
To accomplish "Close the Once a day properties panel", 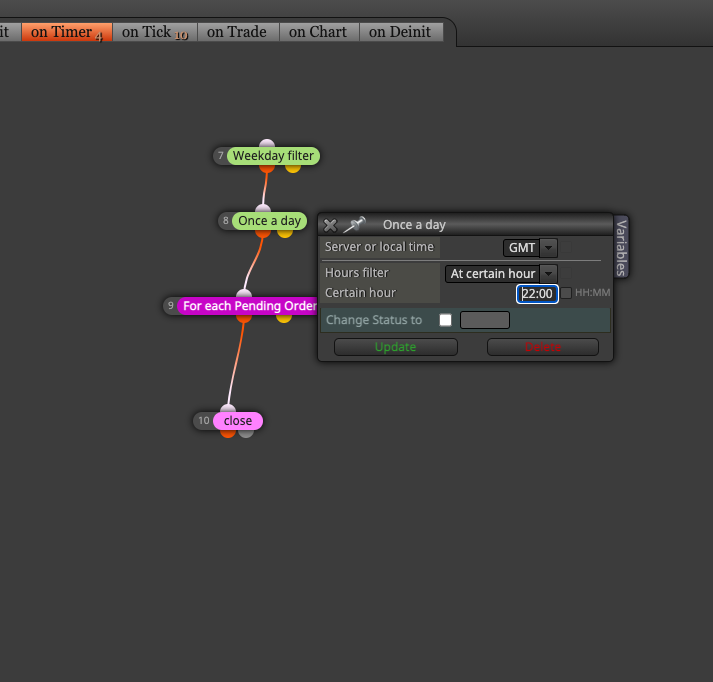I will (x=330, y=225).
